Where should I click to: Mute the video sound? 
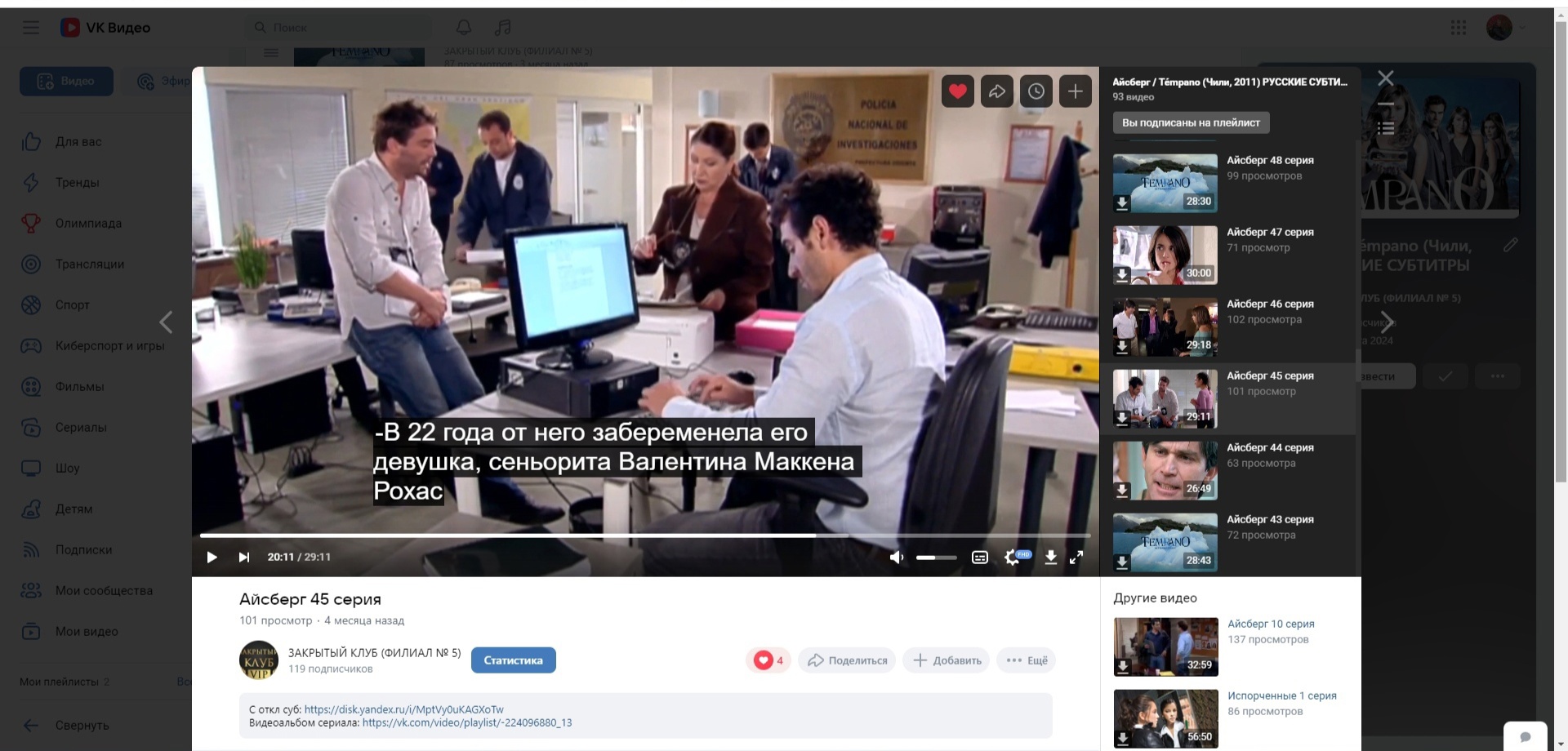(x=897, y=557)
